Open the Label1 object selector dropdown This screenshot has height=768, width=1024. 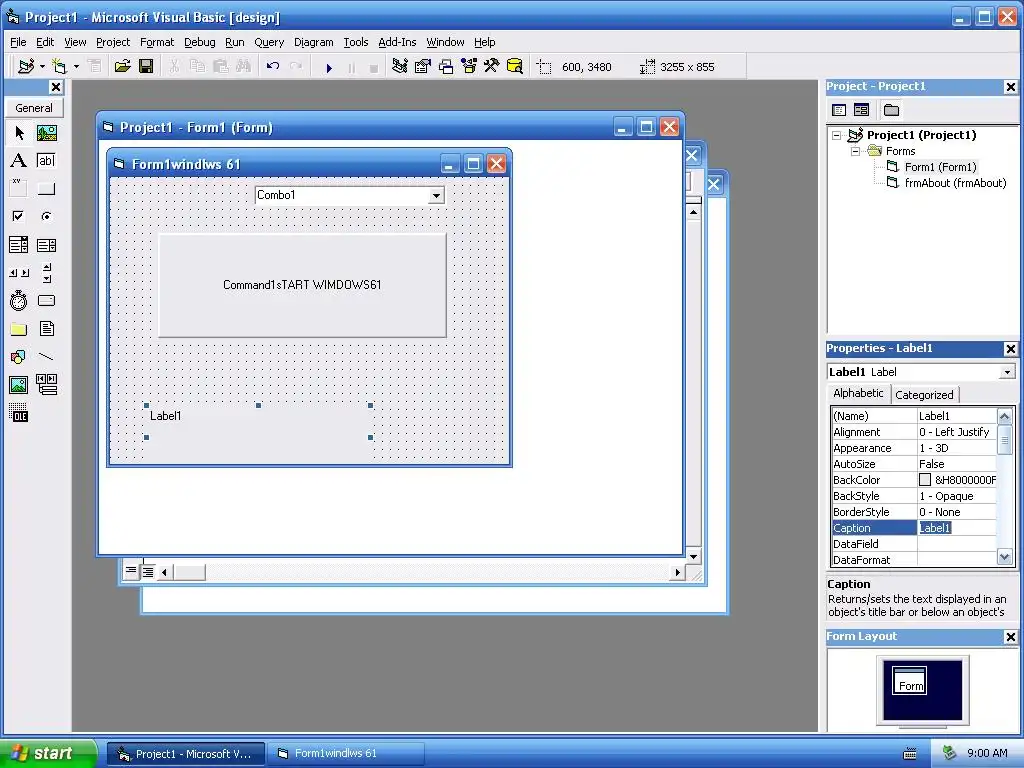tap(1007, 372)
